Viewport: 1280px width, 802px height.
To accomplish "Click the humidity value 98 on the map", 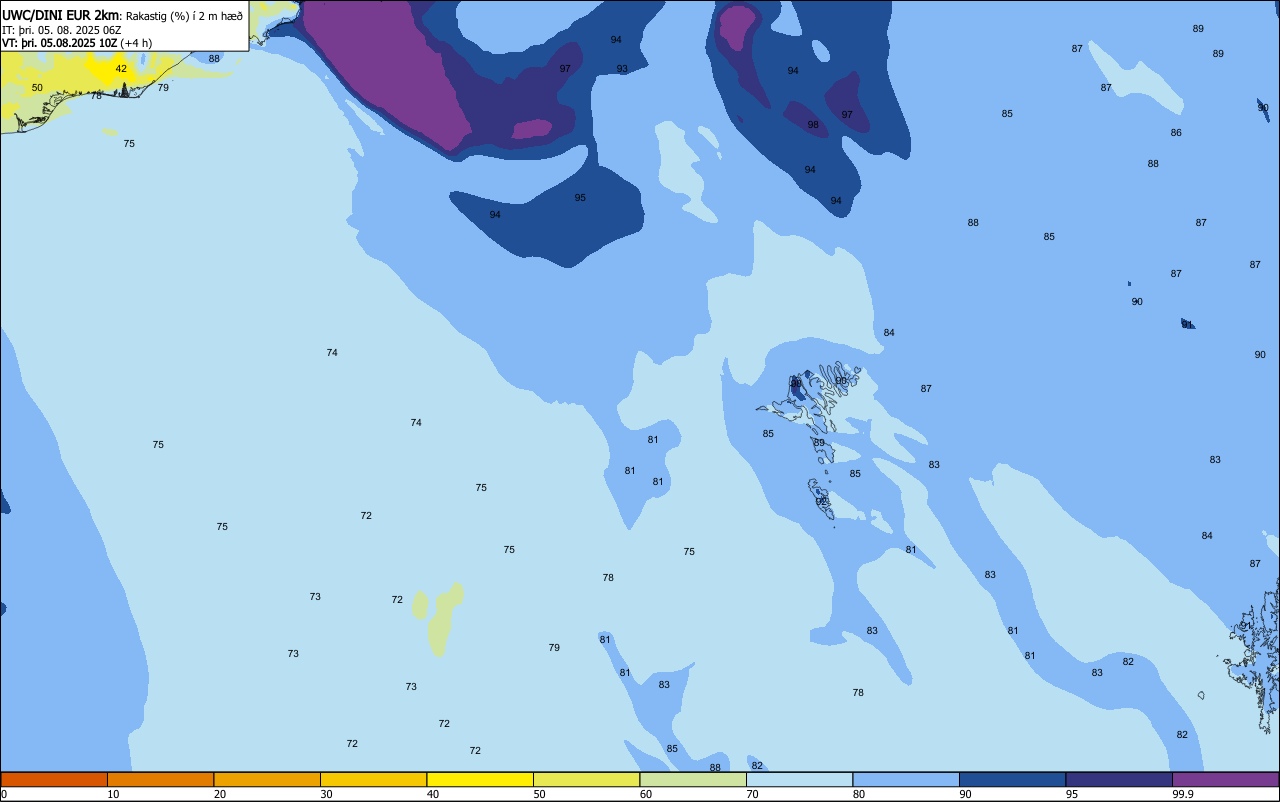I will [813, 125].
